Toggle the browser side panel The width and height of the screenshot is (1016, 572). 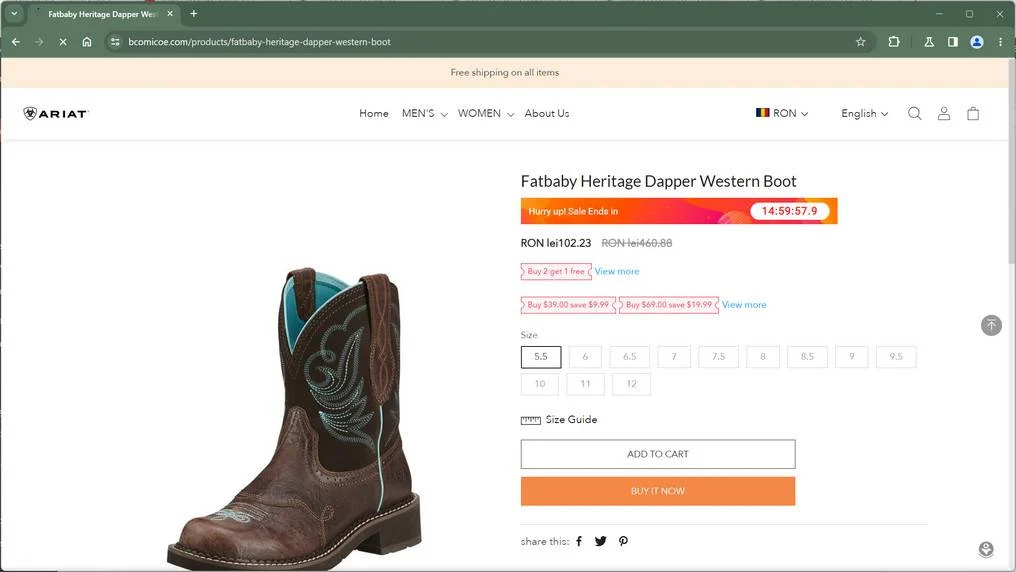tap(952, 41)
